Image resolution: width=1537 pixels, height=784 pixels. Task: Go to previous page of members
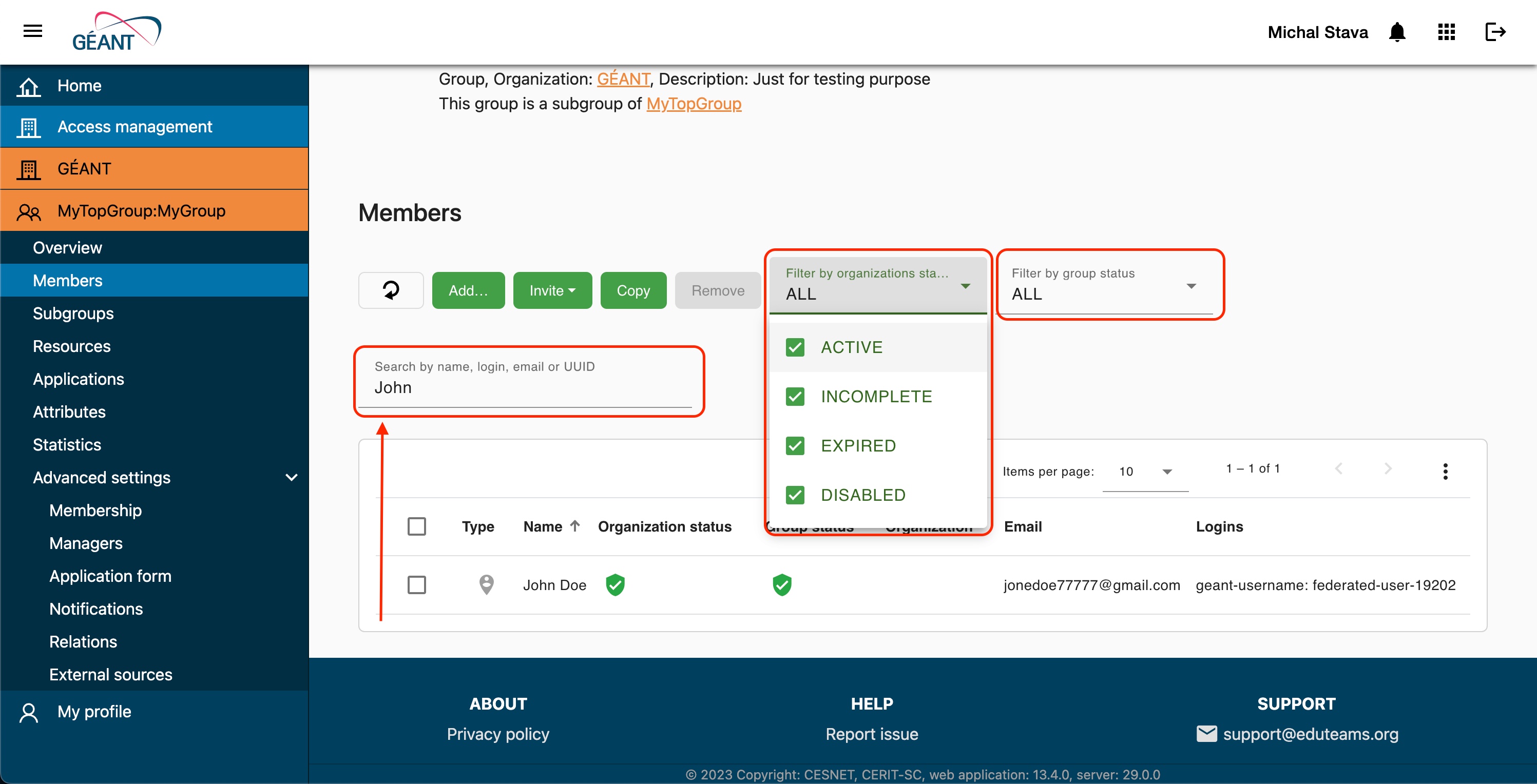click(1339, 468)
